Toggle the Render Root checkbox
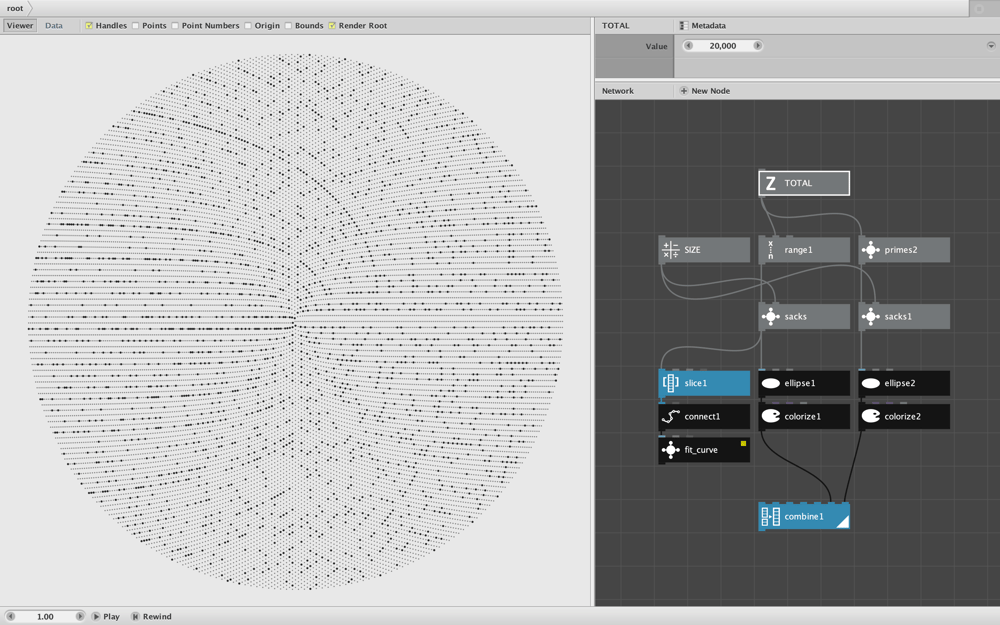The width and height of the screenshot is (1000, 625). coord(332,26)
